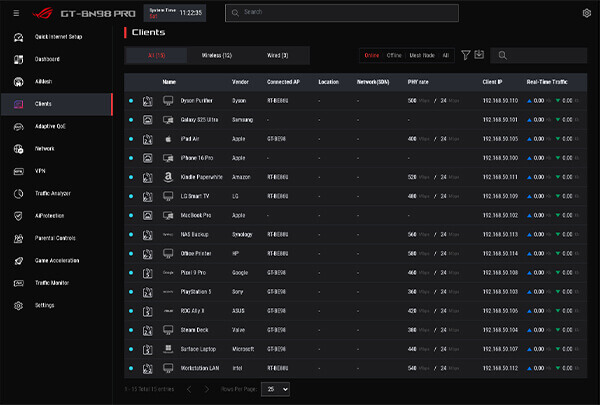Click the VPN sidebar icon
Viewport: 600px width, 405px height.
(x=18, y=171)
